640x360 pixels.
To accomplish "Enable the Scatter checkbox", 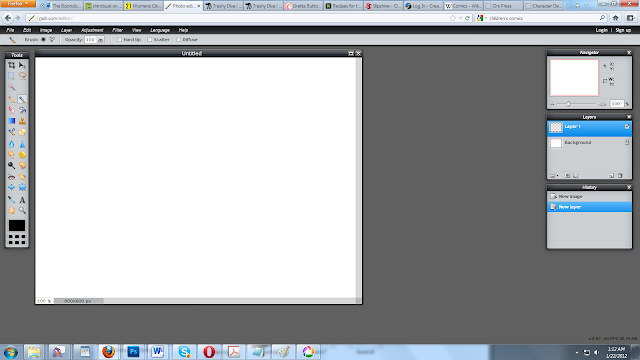I will tap(150, 40).
